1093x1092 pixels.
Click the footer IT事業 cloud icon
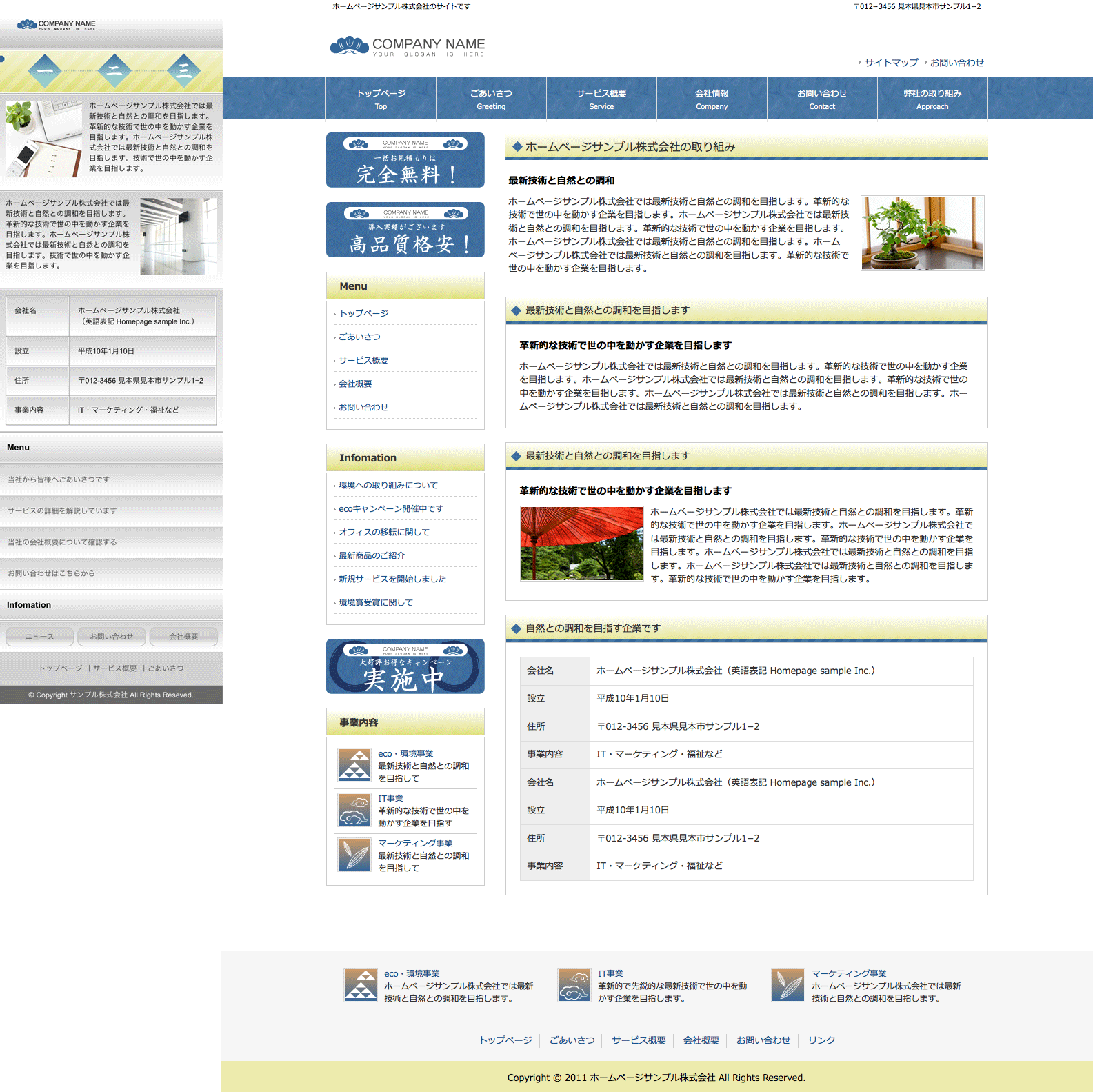click(x=574, y=984)
